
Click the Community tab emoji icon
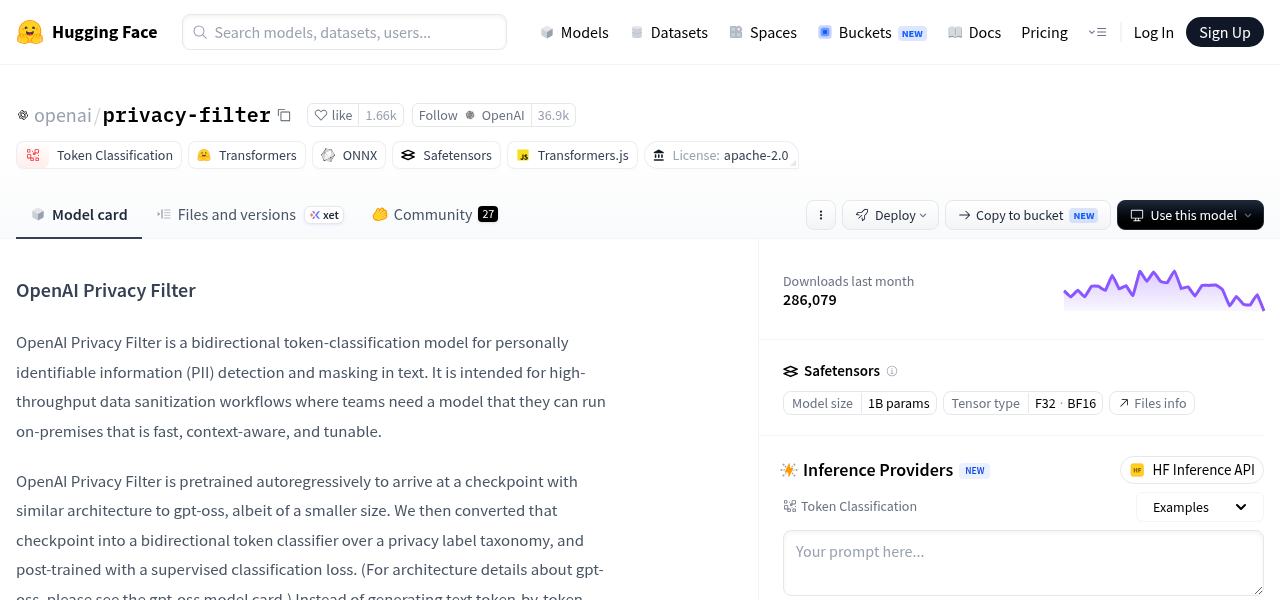coord(380,214)
